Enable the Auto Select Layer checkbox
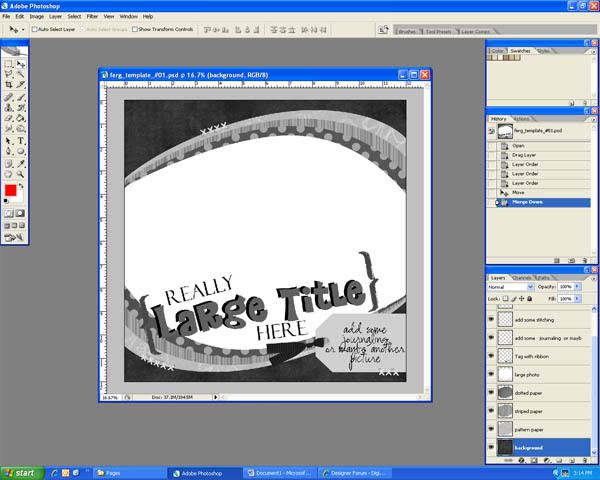This screenshot has width=600, height=480. (x=34, y=30)
